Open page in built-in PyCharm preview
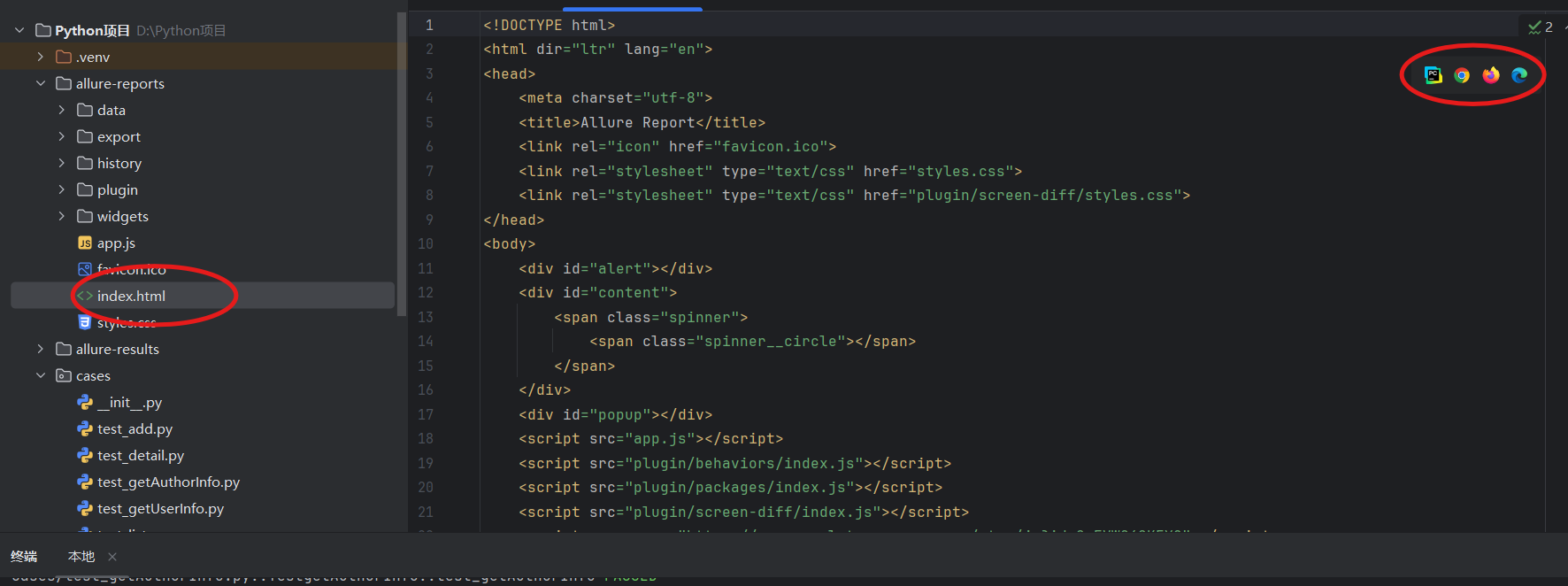The image size is (1568, 586). click(1433, 75)
